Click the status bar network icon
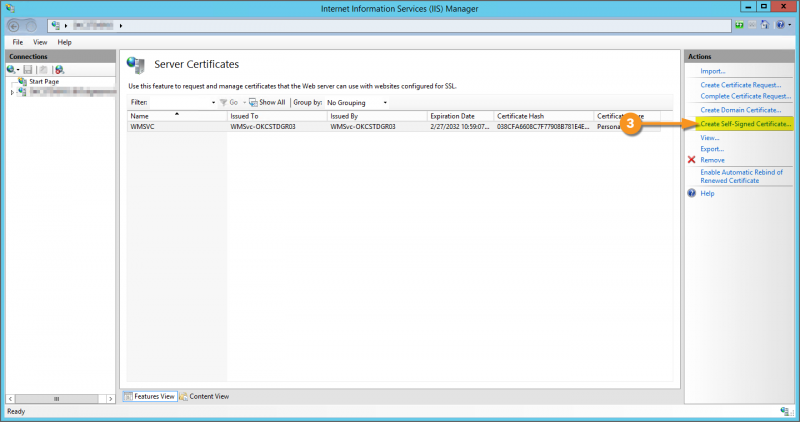Image resolution: width=800 pixels, height=422 pixels. pos(786,411)
